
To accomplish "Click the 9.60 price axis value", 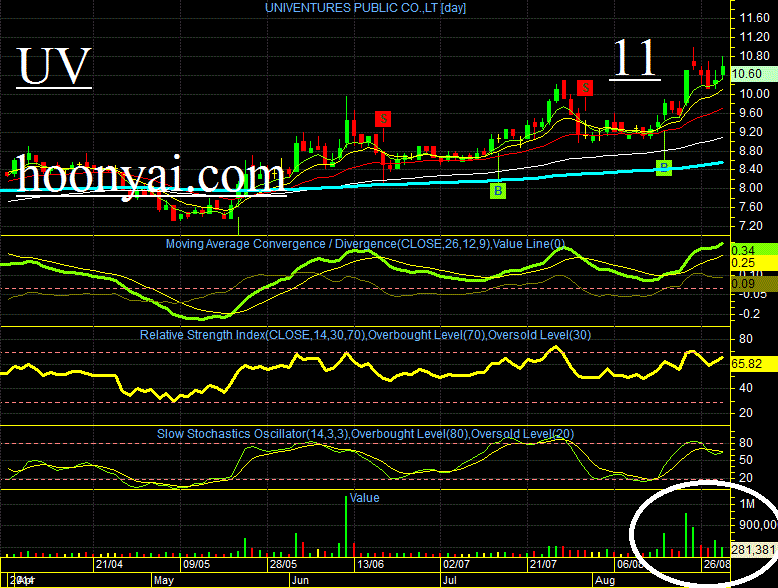I will 751,113.
